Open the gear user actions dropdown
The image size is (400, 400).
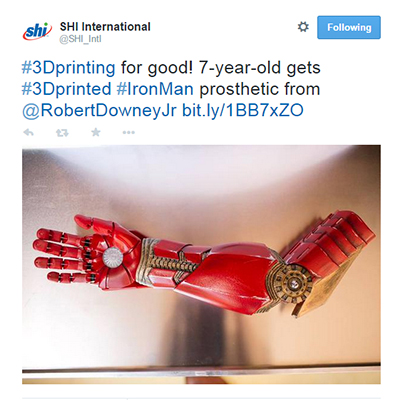coord(303,27)
